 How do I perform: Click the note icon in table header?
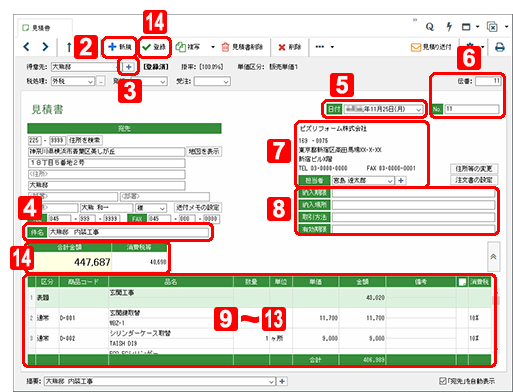tap(462, 282)
